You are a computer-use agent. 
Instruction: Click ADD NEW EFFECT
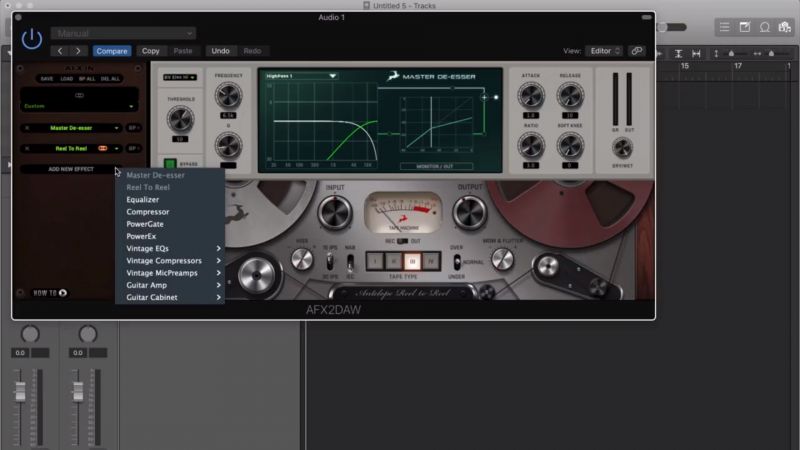(71, 169)
